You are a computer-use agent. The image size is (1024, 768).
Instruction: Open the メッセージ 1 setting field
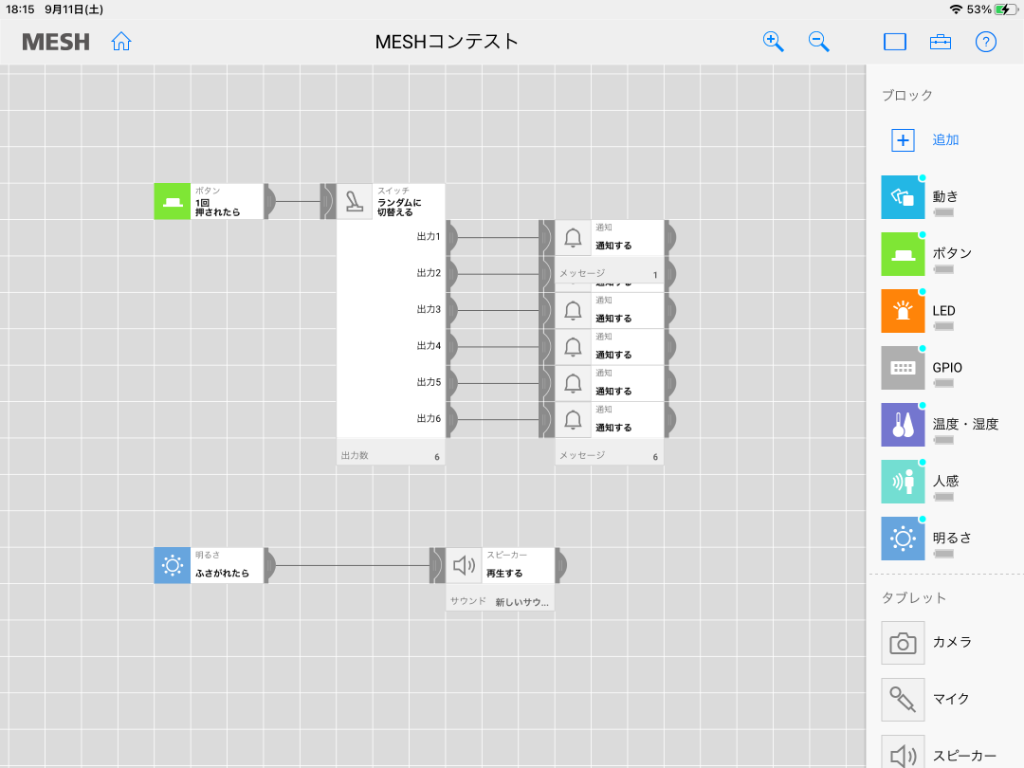click(609, 274)
